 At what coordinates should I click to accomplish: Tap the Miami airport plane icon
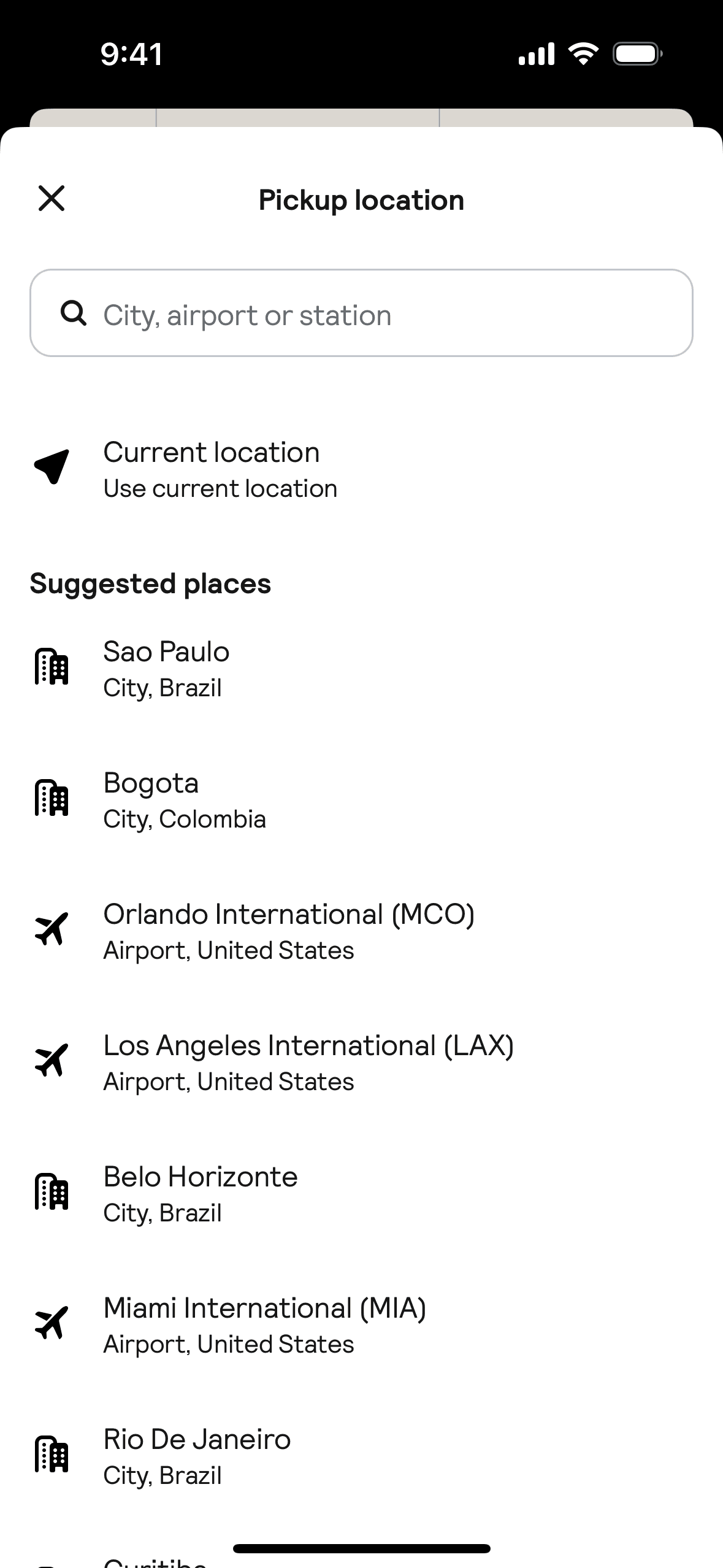[52, 1323]
